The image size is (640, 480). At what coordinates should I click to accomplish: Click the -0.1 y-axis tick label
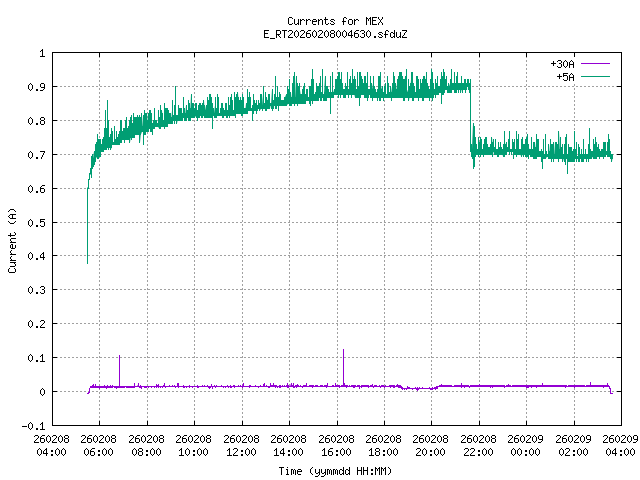(x=33, y=426)
